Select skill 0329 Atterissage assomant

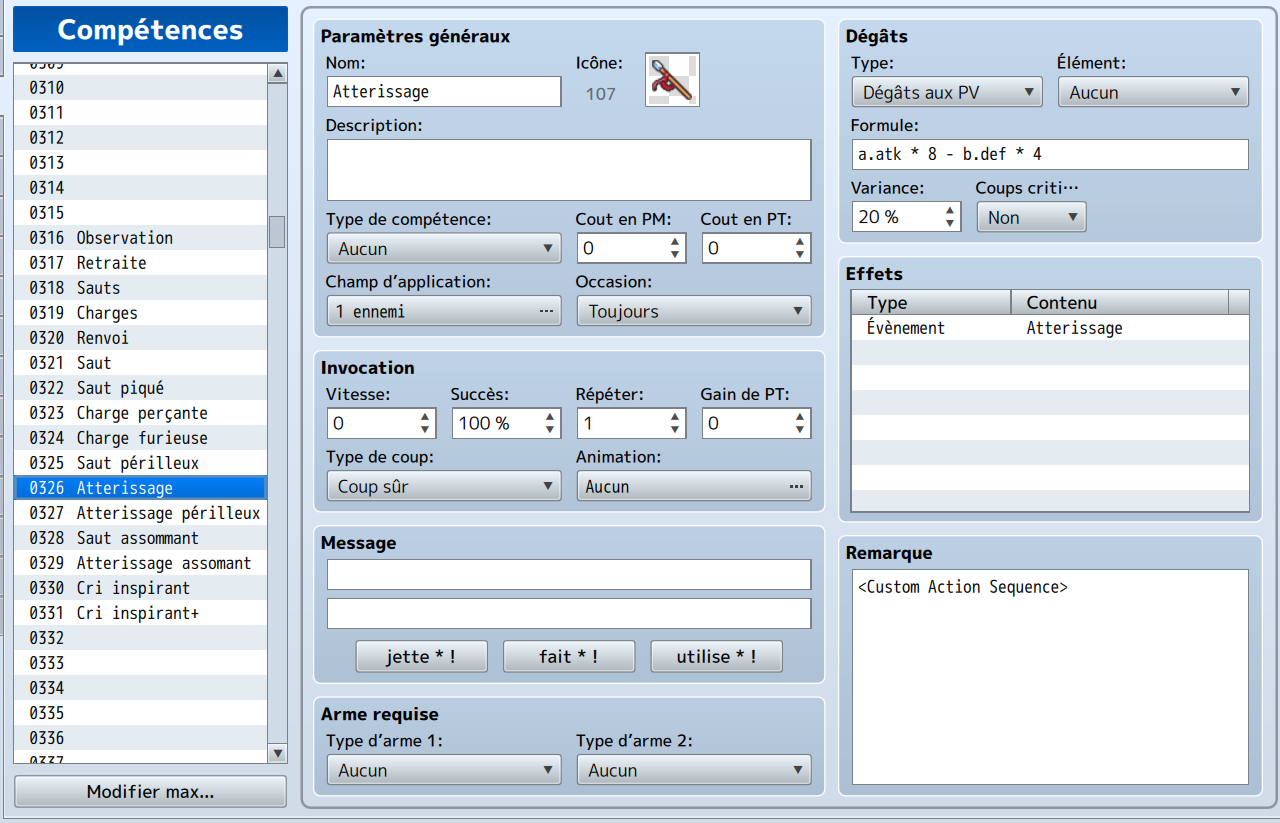(x=141, y=563)
